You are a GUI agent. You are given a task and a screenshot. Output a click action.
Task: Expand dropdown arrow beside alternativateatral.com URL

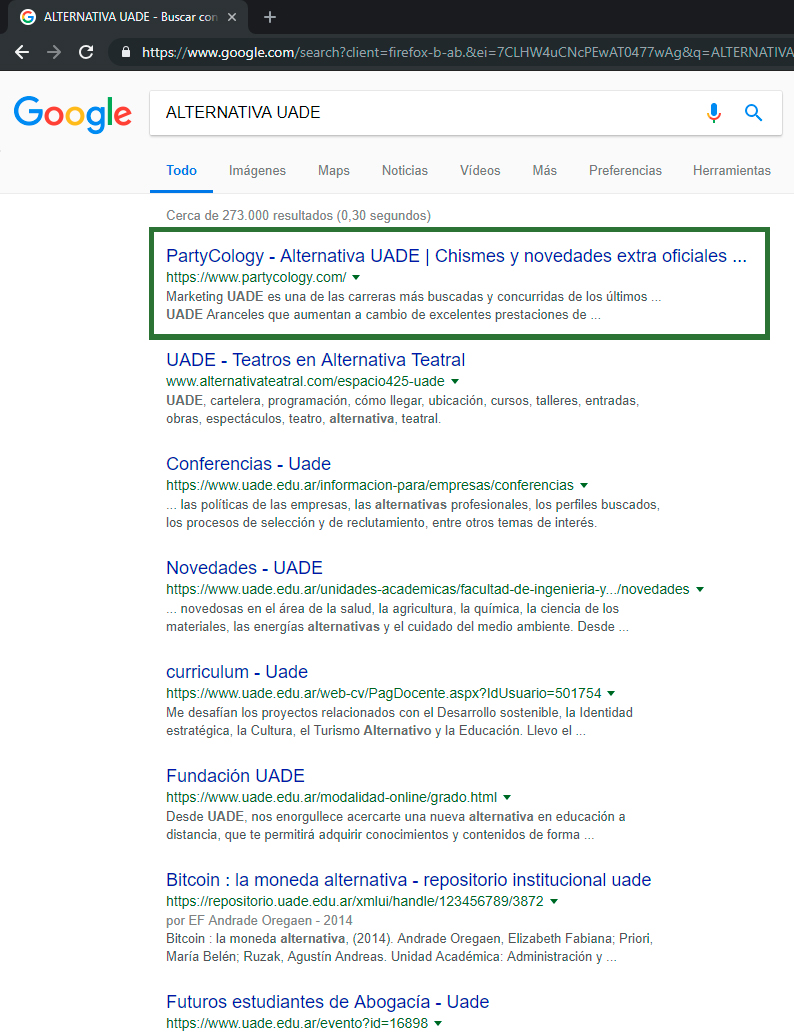click(x=454, y=381)
